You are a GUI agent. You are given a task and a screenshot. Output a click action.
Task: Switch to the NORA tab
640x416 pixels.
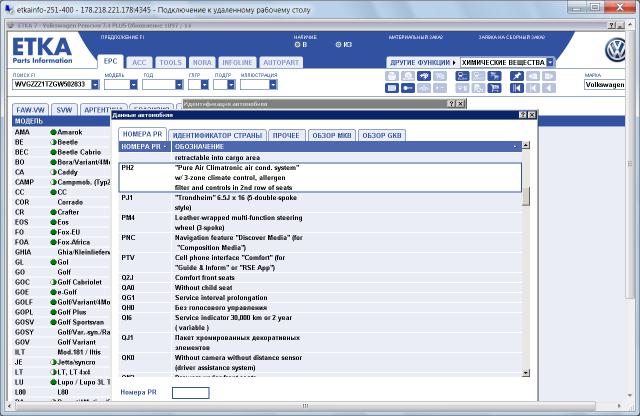(202, 62)
